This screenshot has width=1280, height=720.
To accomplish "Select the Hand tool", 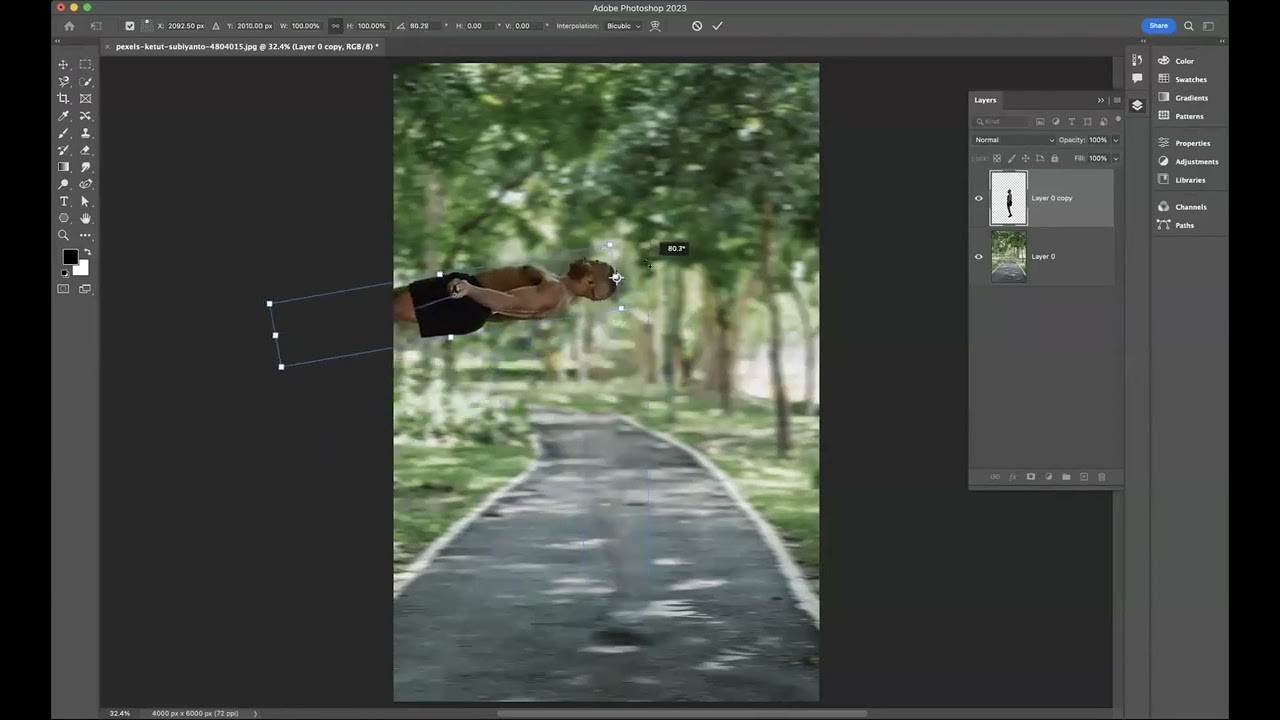I will [x=85, y=218].
